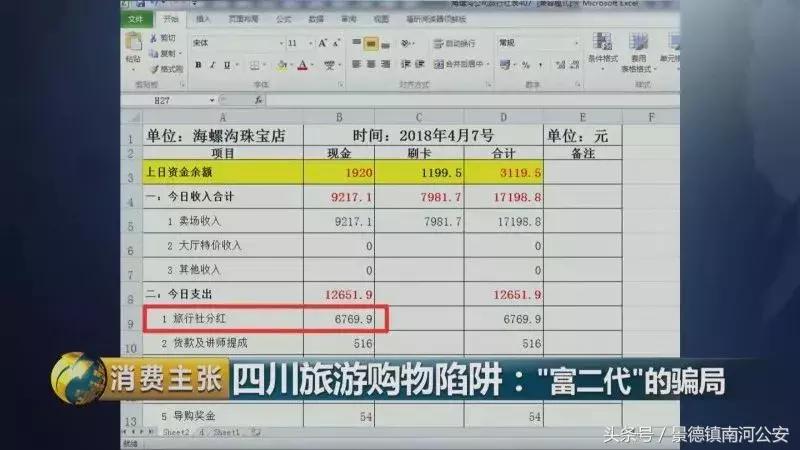Click the font size box showing 11

click(x=295, y=43)
